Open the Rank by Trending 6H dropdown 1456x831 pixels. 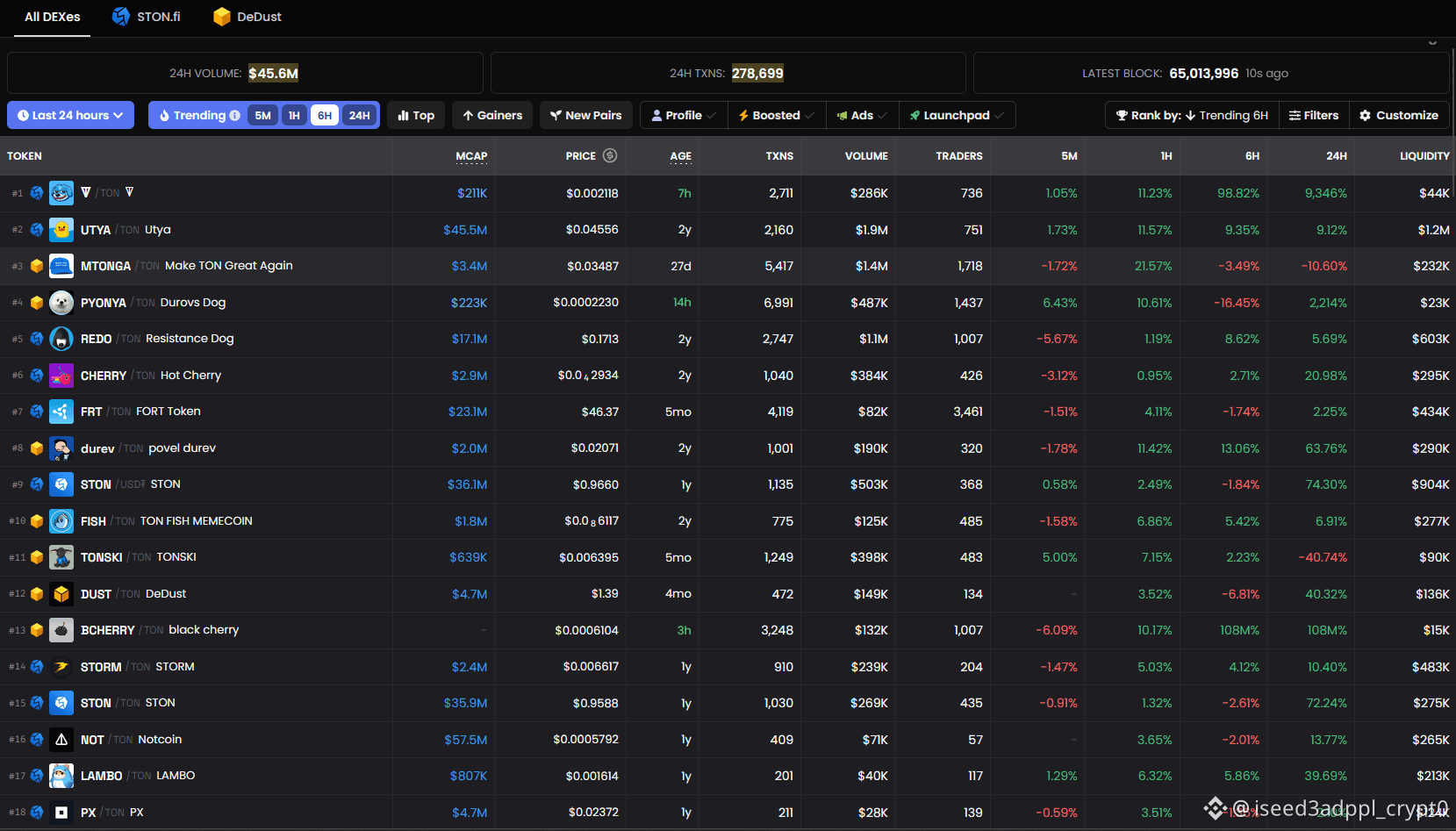pos(1192,116)
